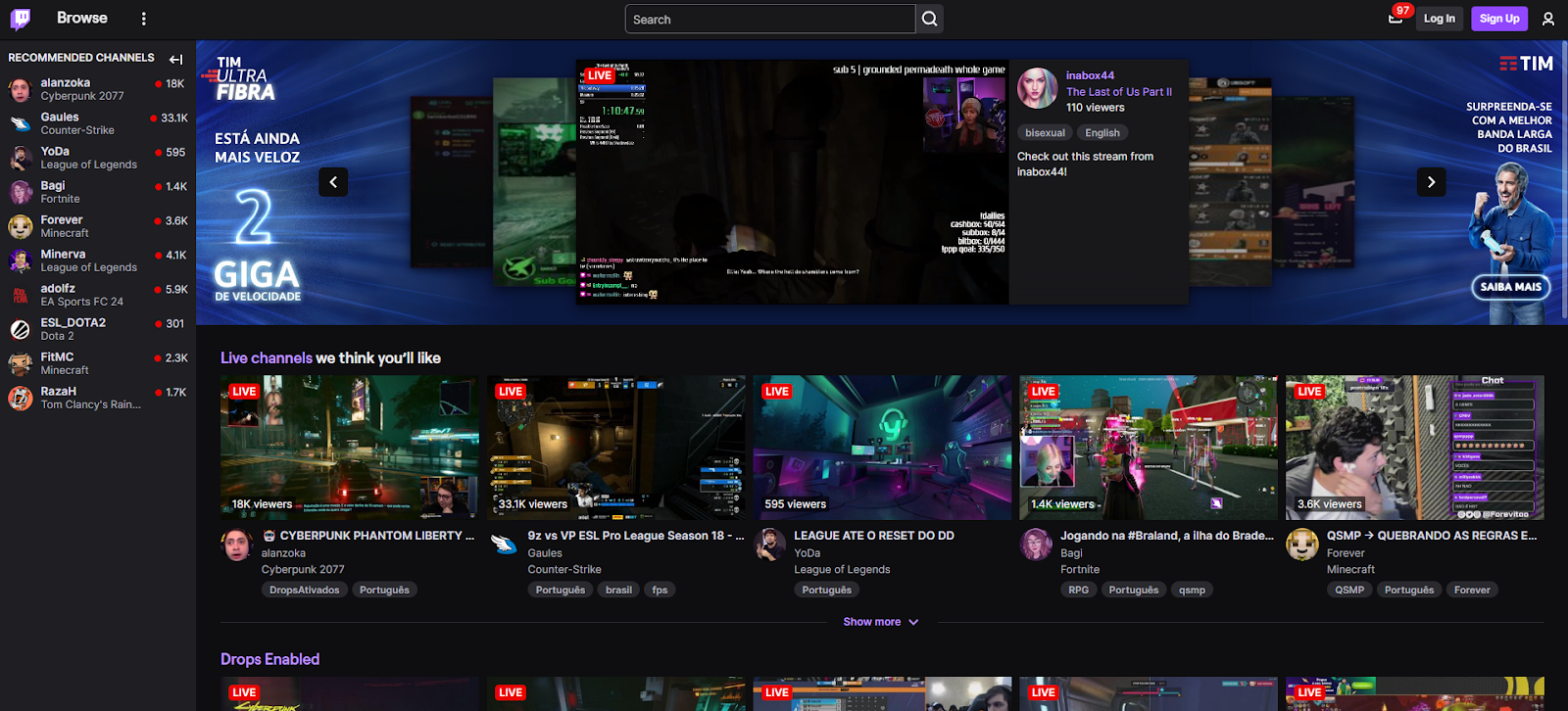Collapse the Recommended Channels sidebar
Screen dimensions: 1568x711
(x=176, y=59)
